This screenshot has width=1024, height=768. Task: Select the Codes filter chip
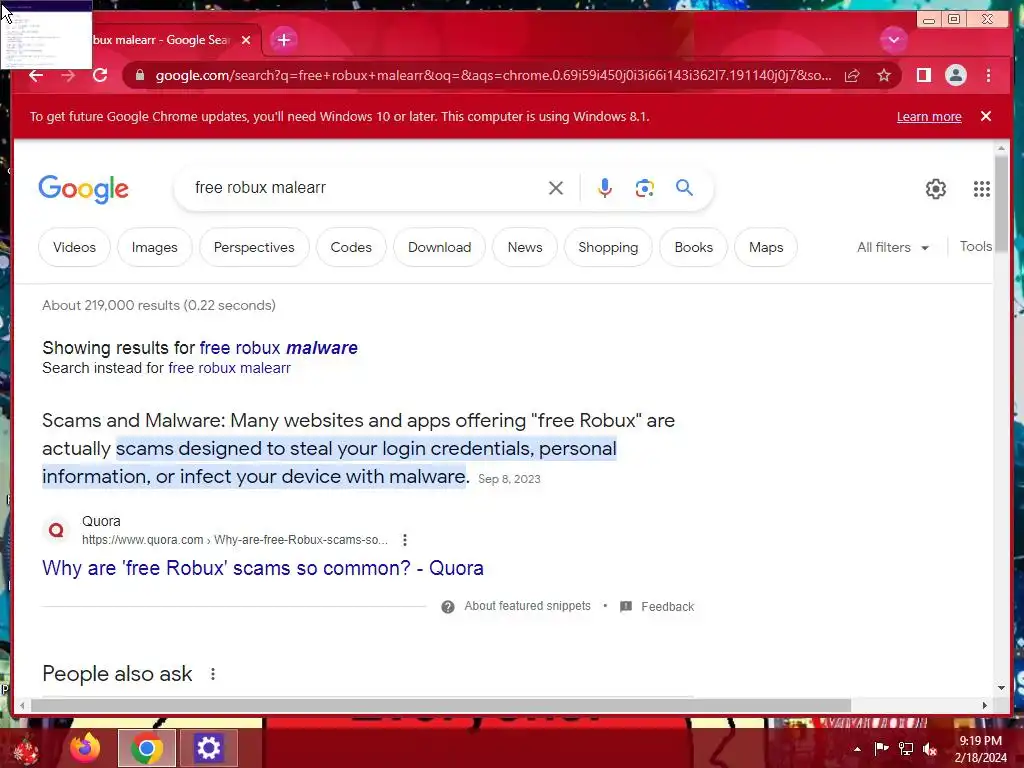pyautogui.click(x=351, y=248)
